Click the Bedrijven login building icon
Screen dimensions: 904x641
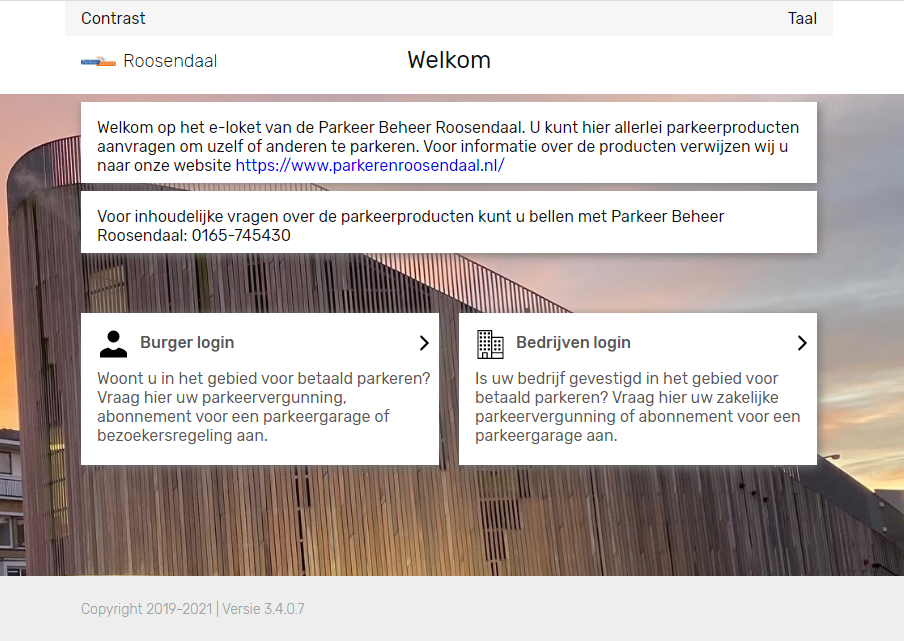pyautogui.click(x=490, y=344)
